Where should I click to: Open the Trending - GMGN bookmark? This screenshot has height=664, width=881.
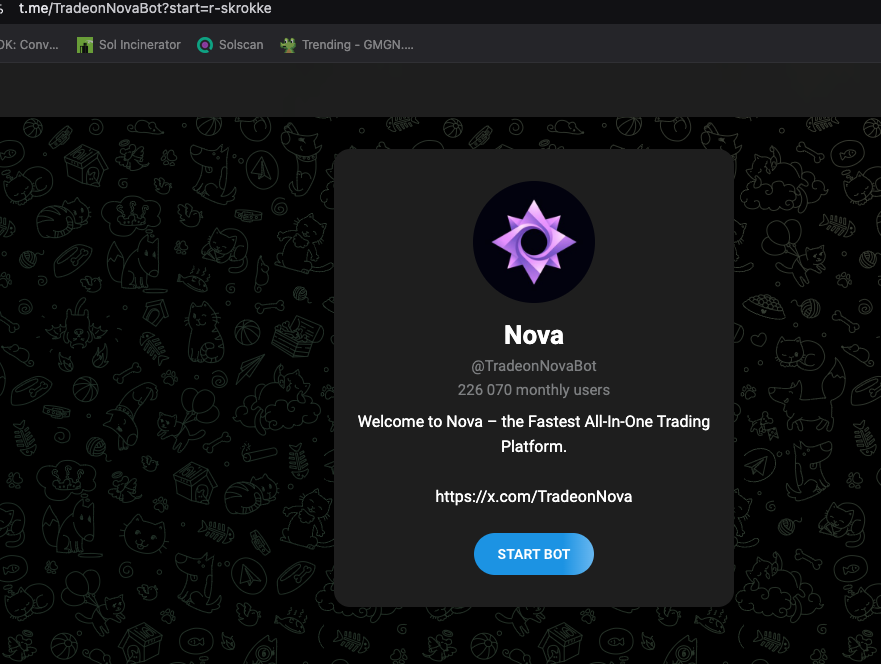click(x=347, y=45)
